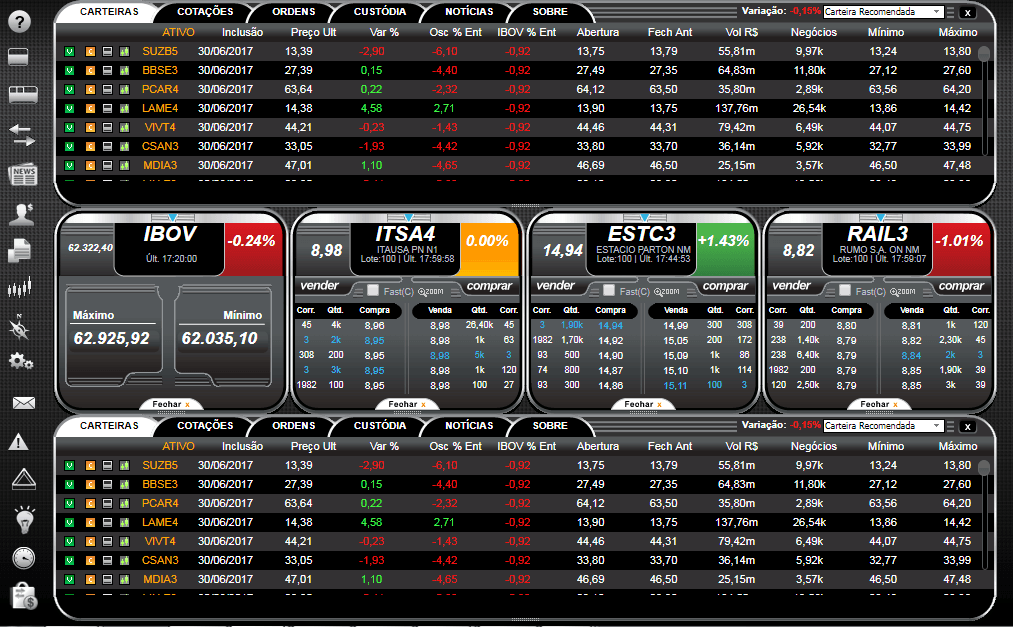Open top Carteira Recomendada dropdown

tap(882, 12)
